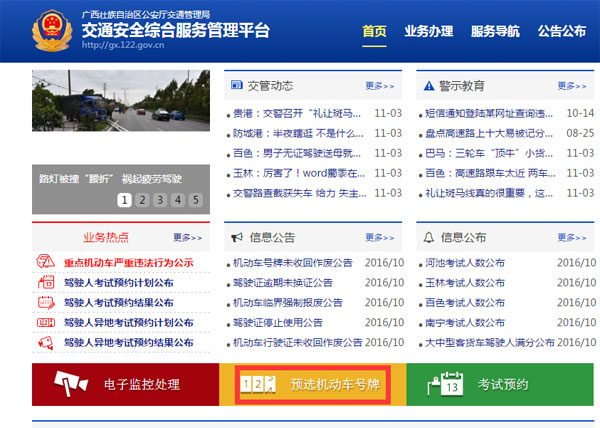Click icon beside 驾驶人异地考试预约结果公布
This screenshot has height=428, width=600.
46,342
